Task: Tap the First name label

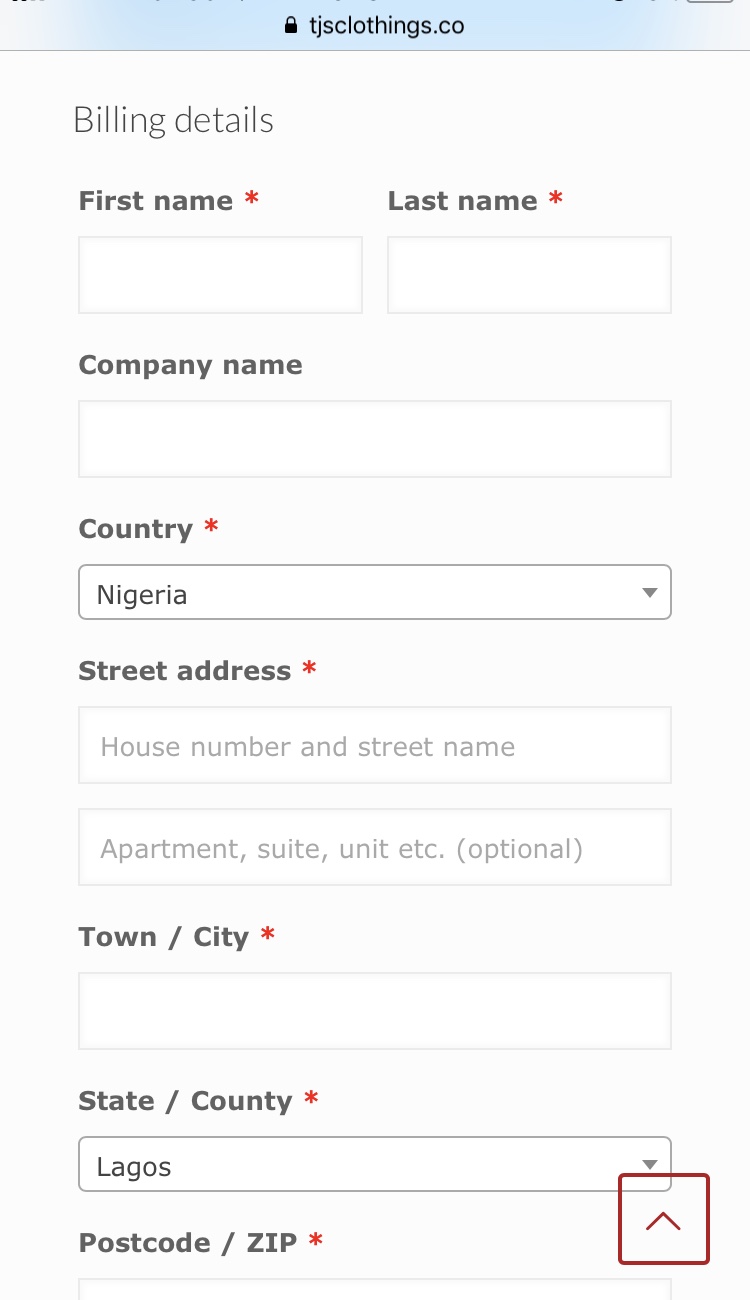Action: (156, 201)
